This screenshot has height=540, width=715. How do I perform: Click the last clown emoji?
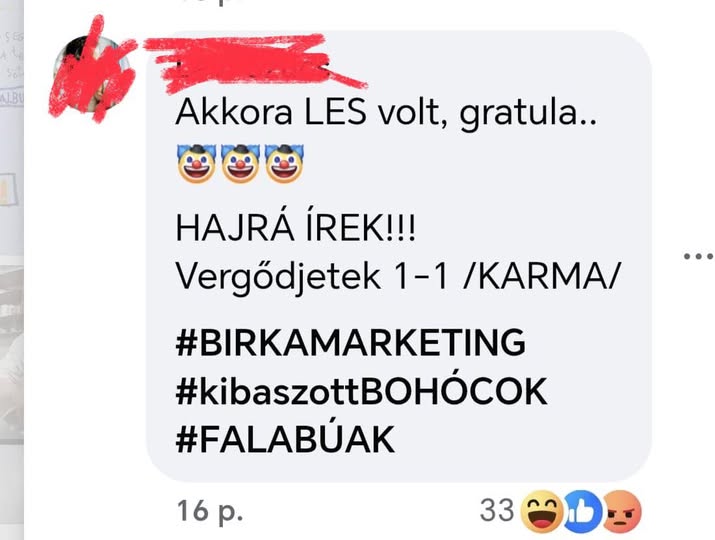[284, 163]
